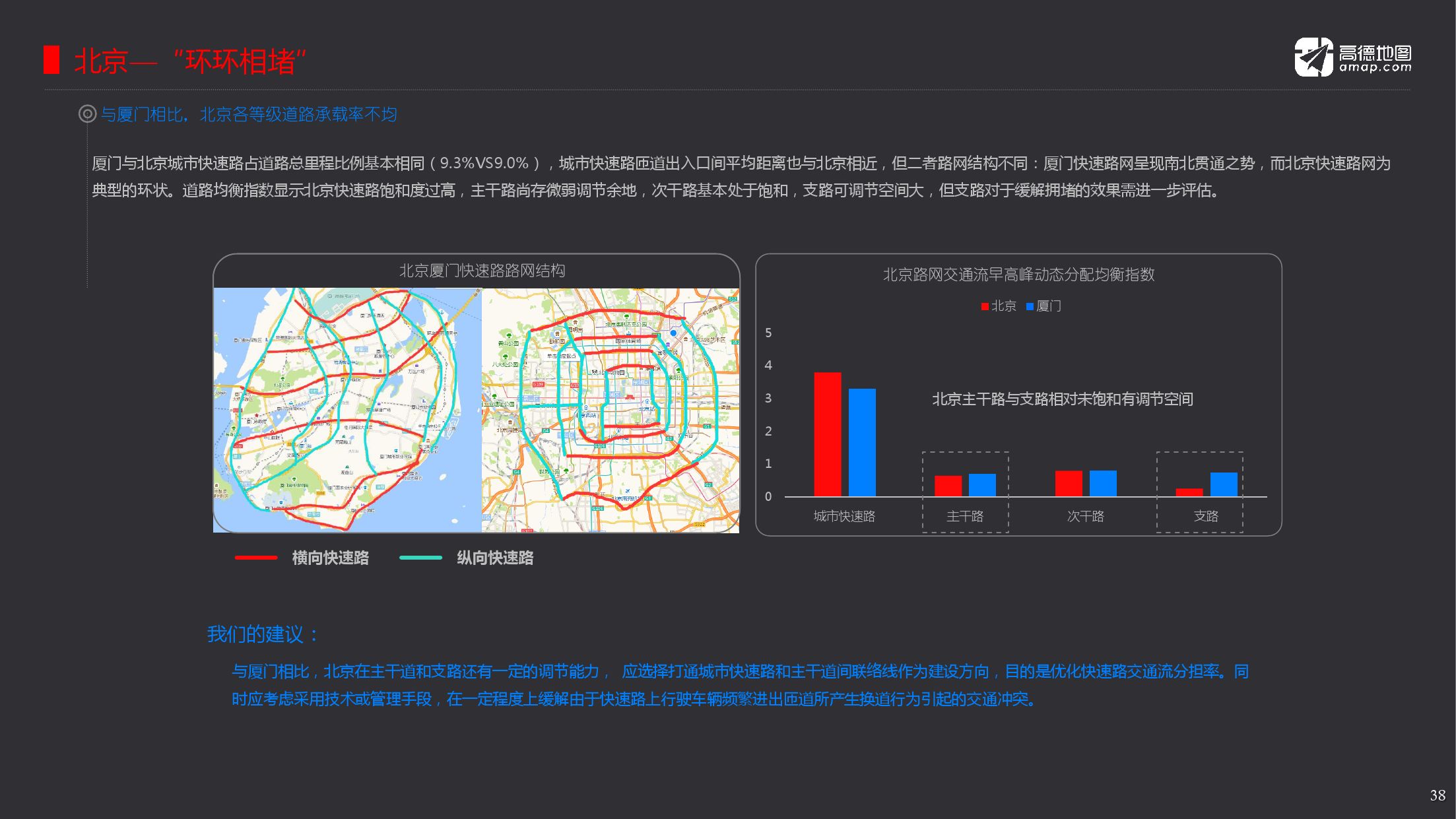This screenshot has height=819, width=1456.
Task: Click the teal 纵向快速路 legend line
Action: [420, 558]
